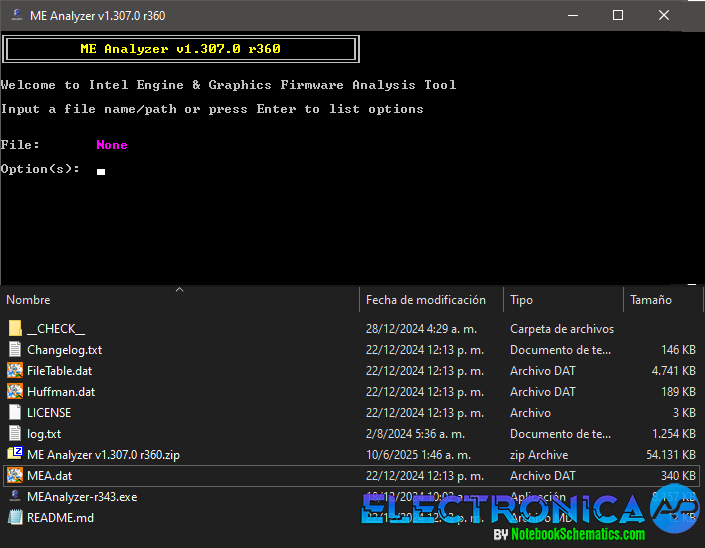Select ME Analyzer v1.307.0 r360.zip file name
Screen dimensions: 705x548
pyautogui.click(x=103, y=455)
